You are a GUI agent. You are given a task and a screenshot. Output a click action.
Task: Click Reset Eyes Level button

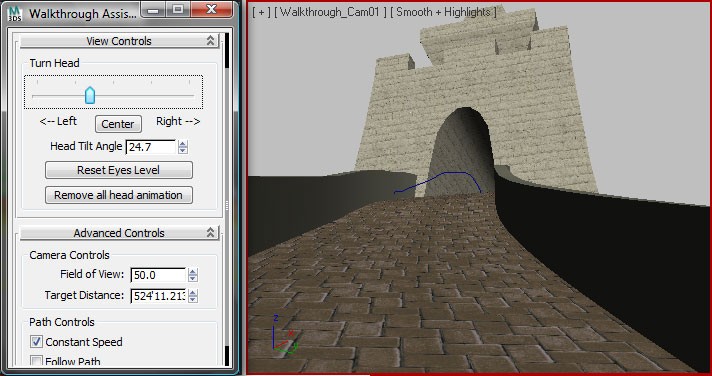click(119, 170)
